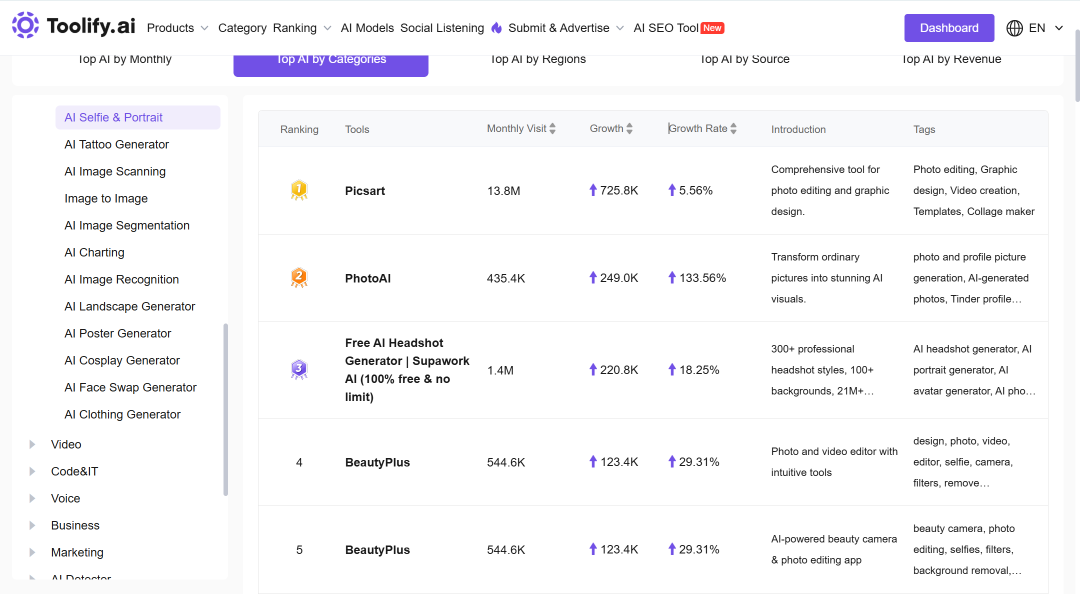Sort the table by Monthly Visit arrows

[x=552, y=129]
